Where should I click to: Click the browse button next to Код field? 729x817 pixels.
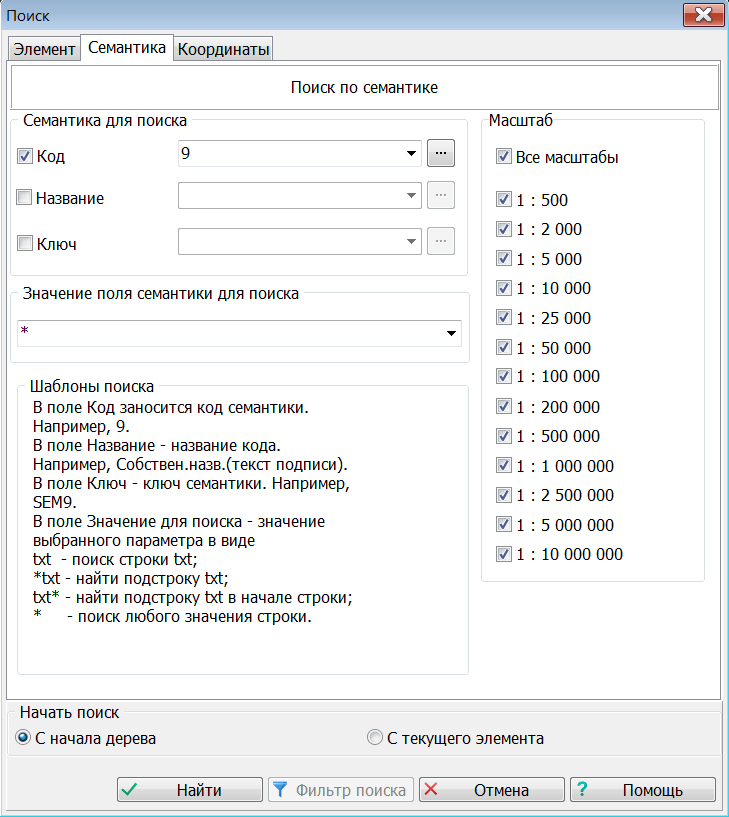[441, 153]
